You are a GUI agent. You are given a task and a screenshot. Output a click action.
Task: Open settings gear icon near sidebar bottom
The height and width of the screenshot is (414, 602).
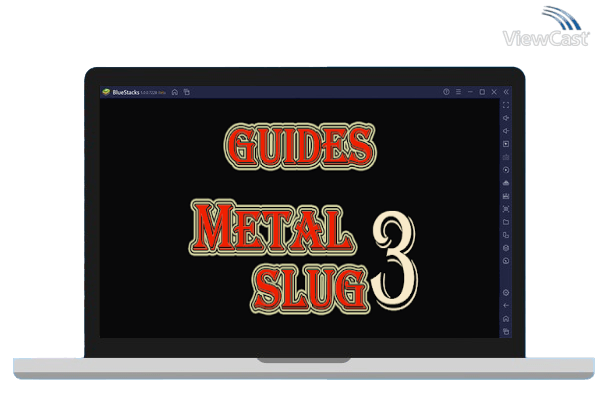pos(506,293)
